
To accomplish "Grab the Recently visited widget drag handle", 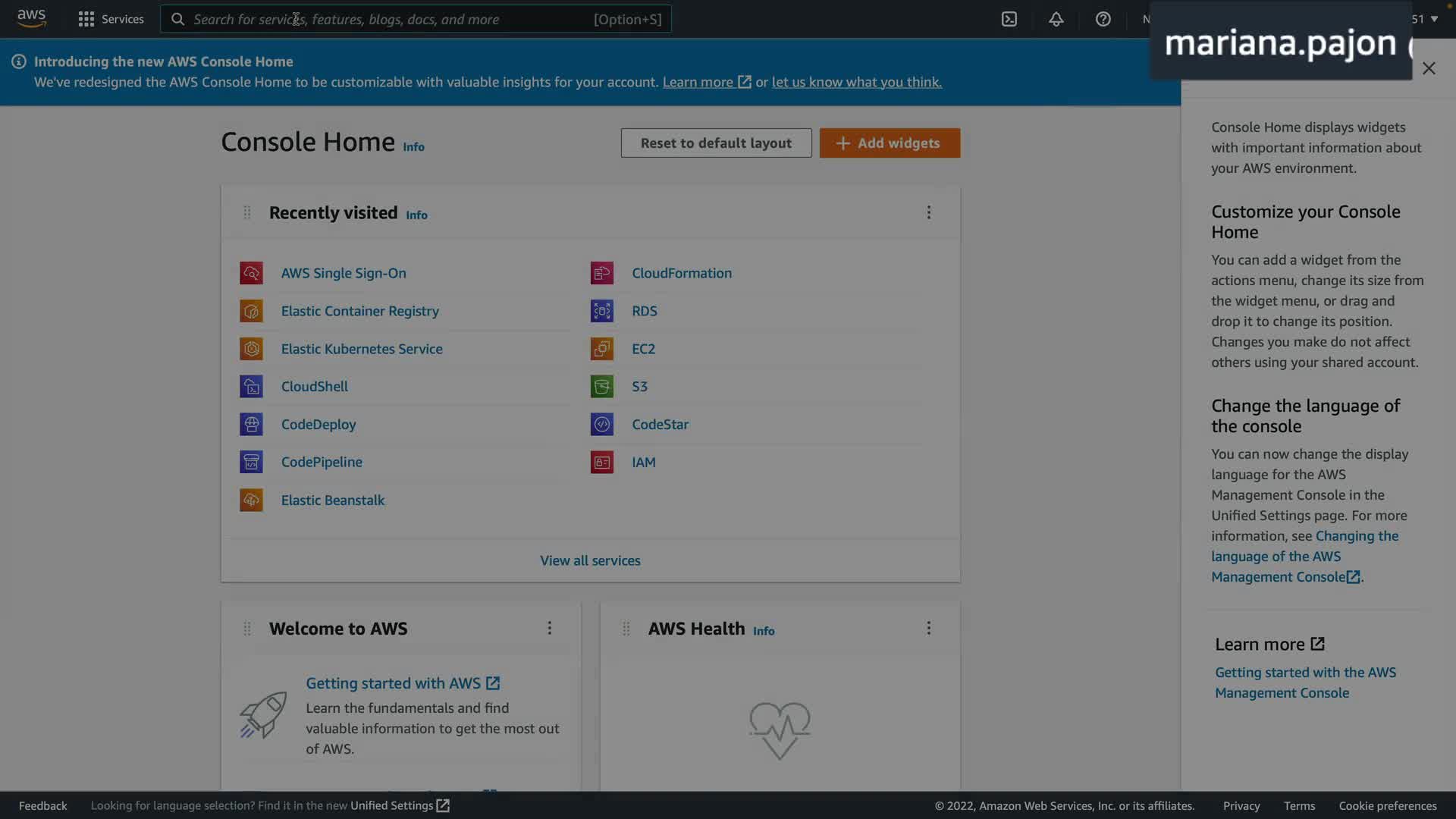I will 246,212.
